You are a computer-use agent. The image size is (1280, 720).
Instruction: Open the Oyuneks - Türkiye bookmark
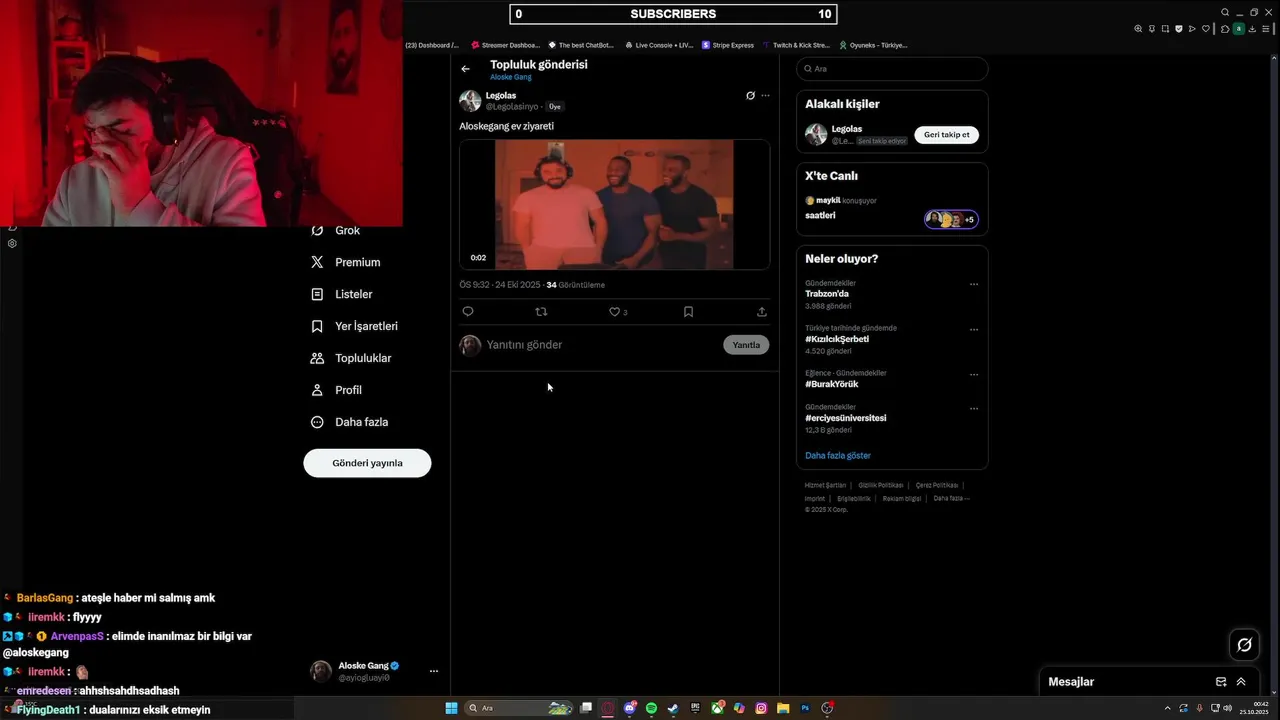coord(873,45)
